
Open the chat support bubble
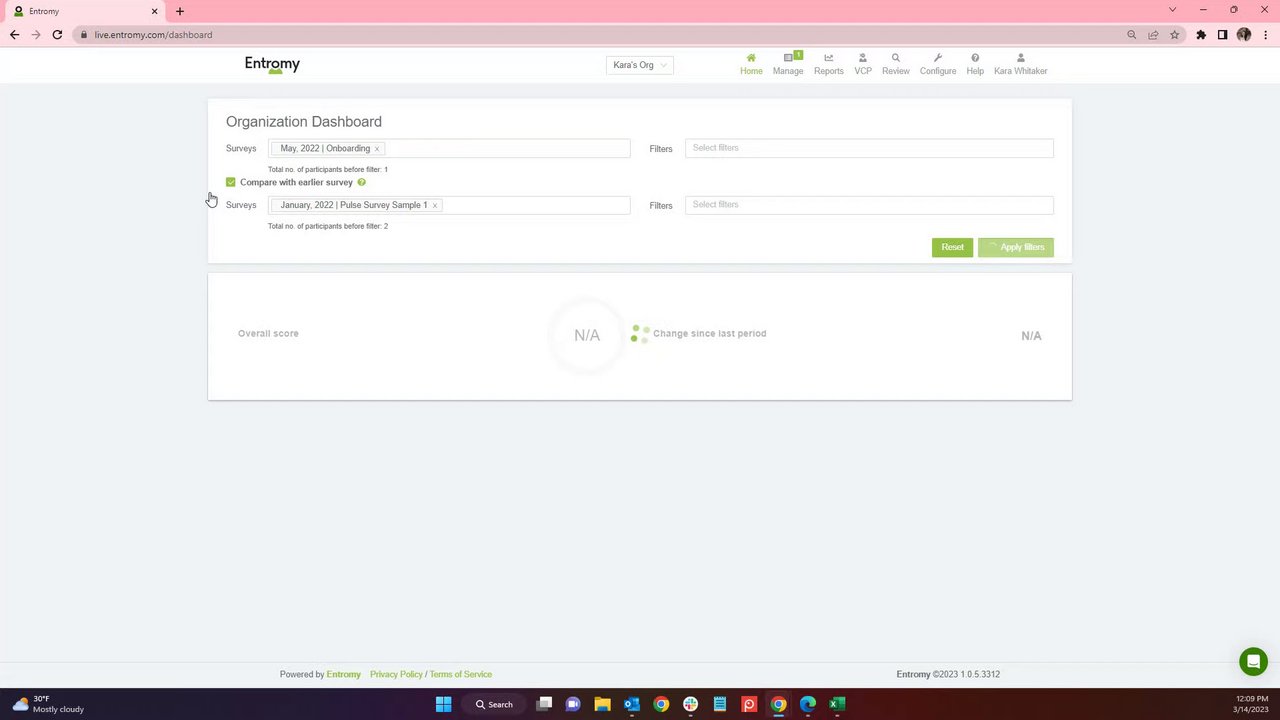pyautogui.click(x=1253, y=661)
